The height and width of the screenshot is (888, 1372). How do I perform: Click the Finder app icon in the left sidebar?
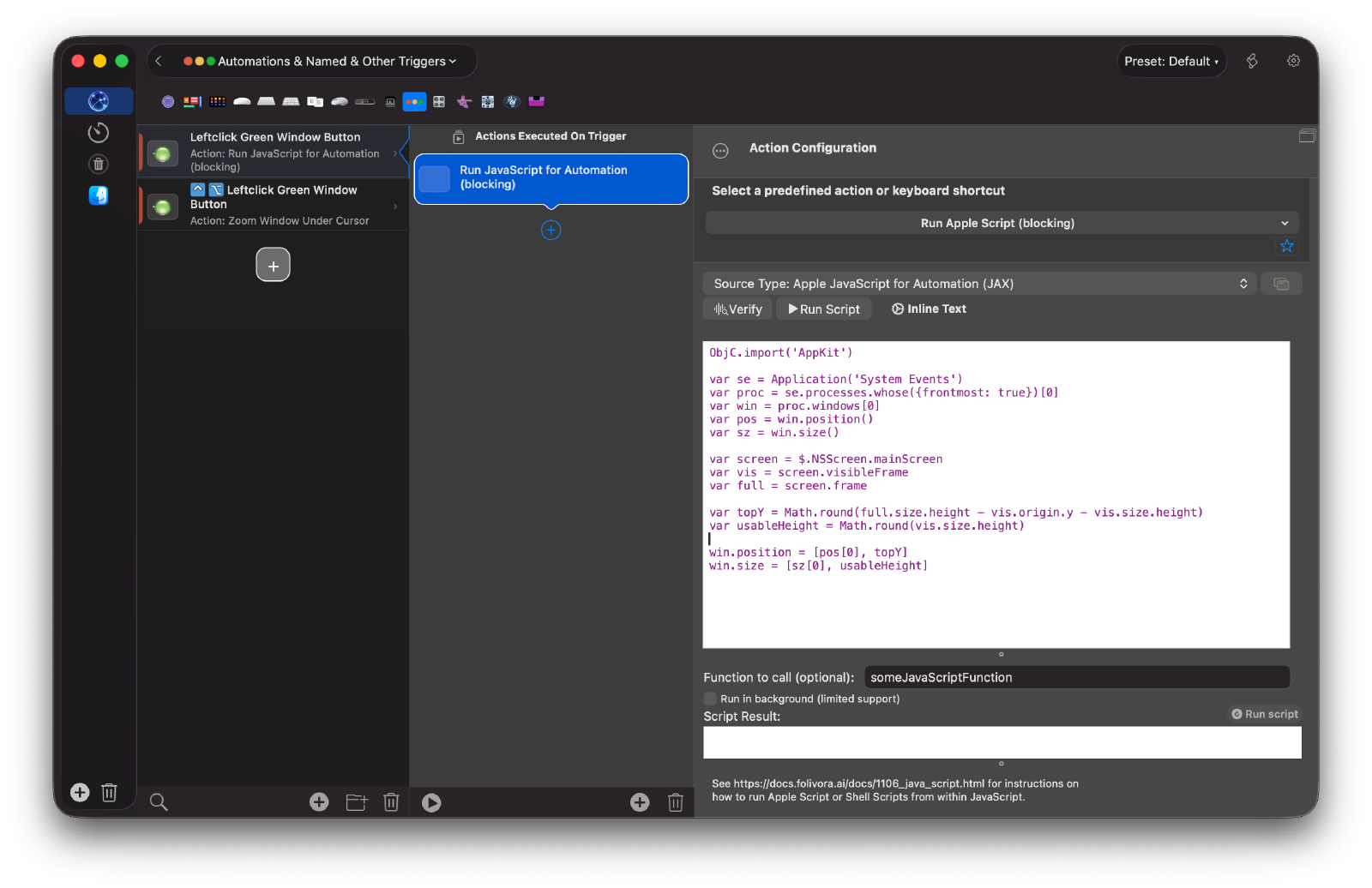pos(99,195)
